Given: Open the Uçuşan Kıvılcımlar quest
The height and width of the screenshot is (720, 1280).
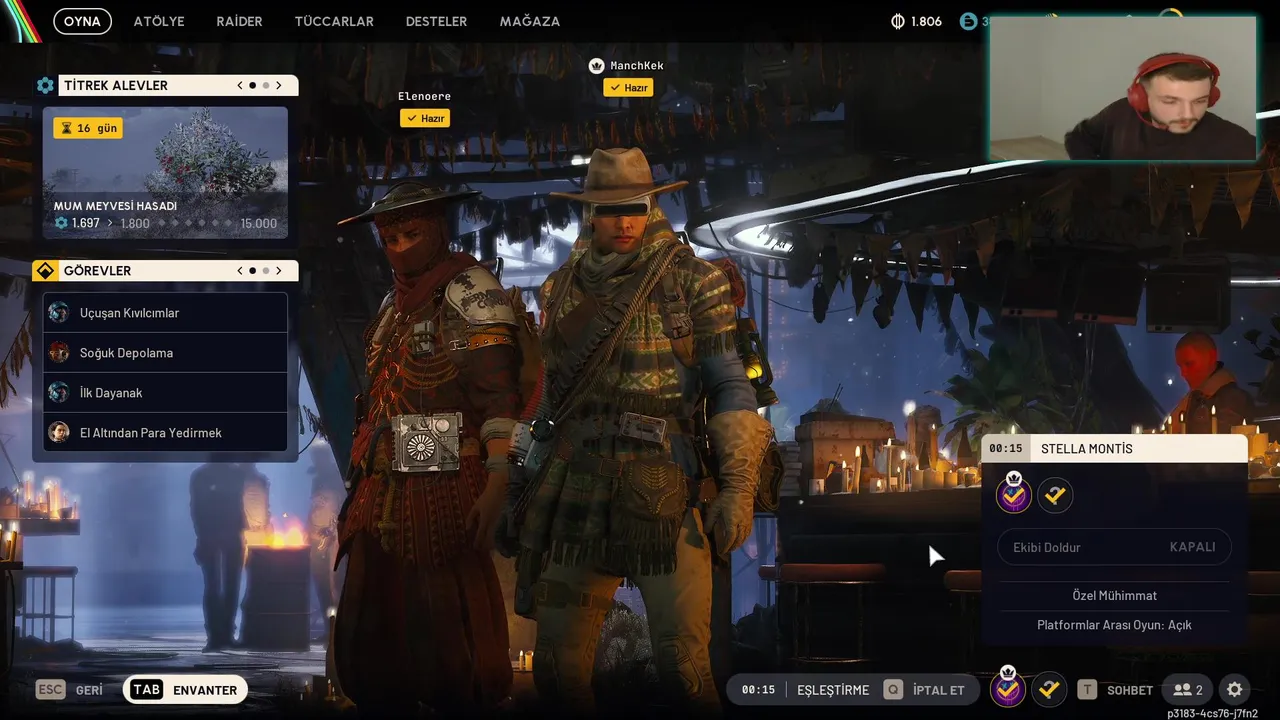Looking at the screenshot, I should point(165,313).
